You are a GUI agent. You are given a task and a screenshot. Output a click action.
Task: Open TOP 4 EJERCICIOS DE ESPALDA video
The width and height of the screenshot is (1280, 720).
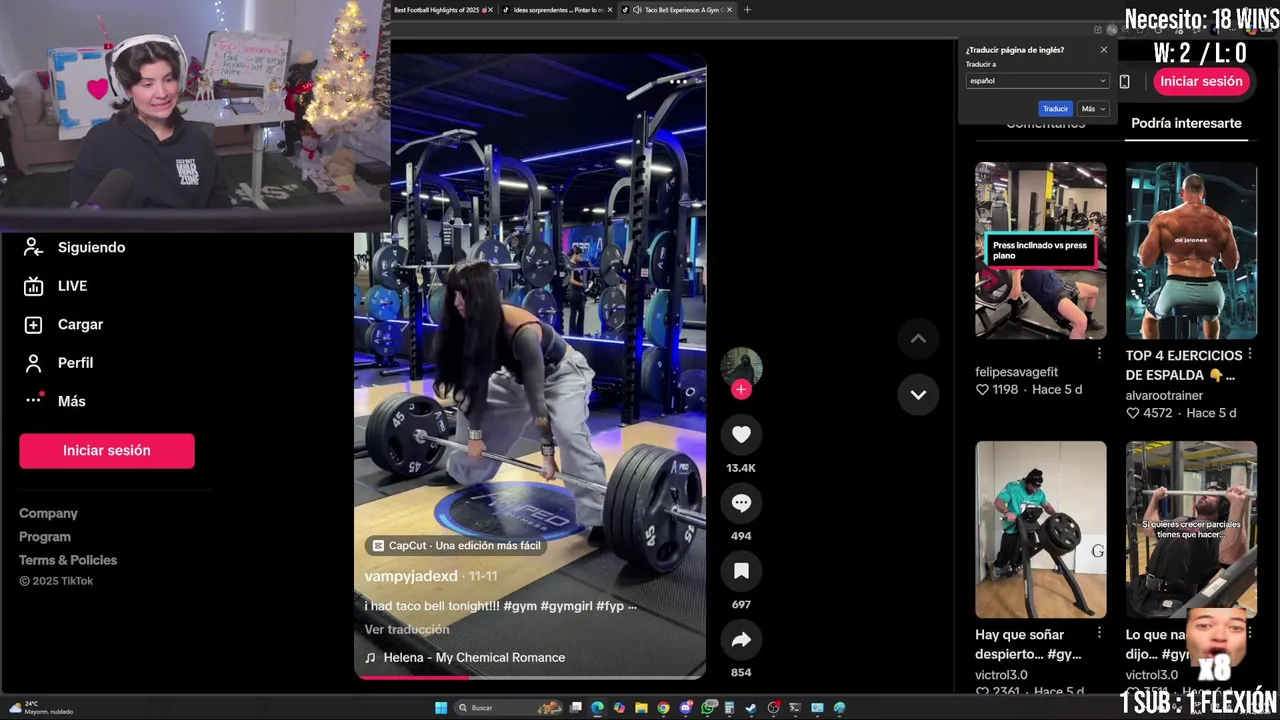pos(1191,251)
